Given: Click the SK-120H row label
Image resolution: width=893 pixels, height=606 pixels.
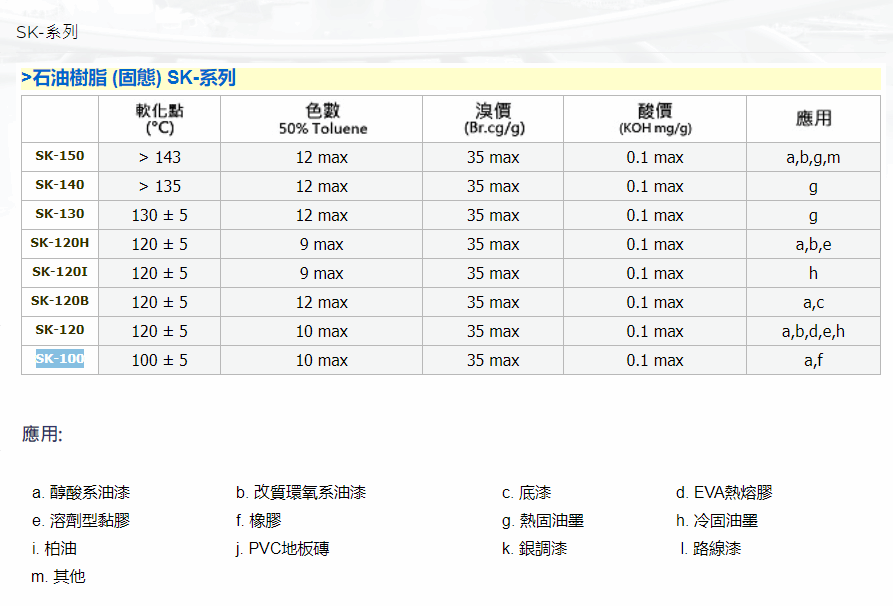Looking at the screenshot, I should [60, 243].
